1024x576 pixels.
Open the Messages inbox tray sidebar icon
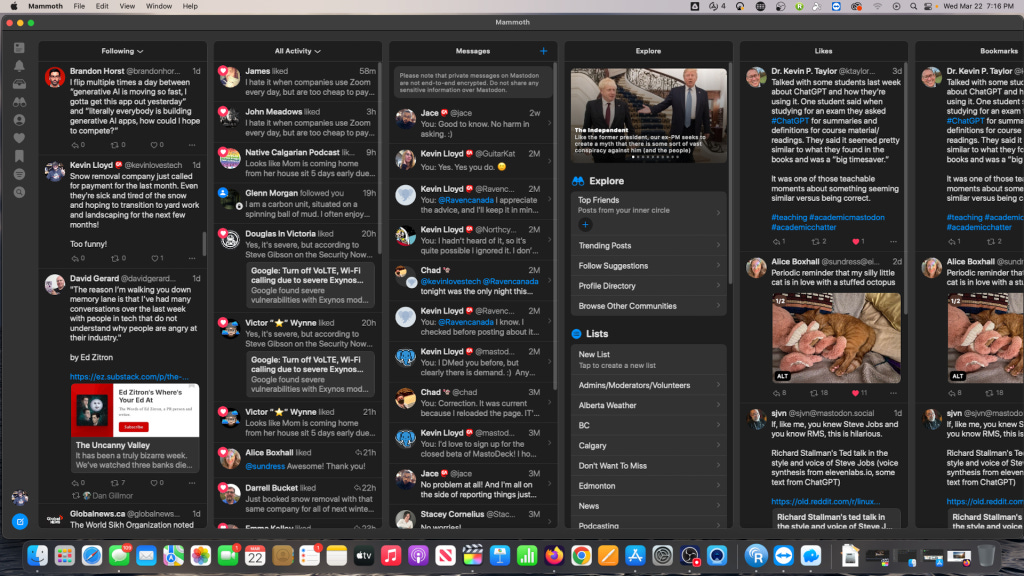[19, 84]
